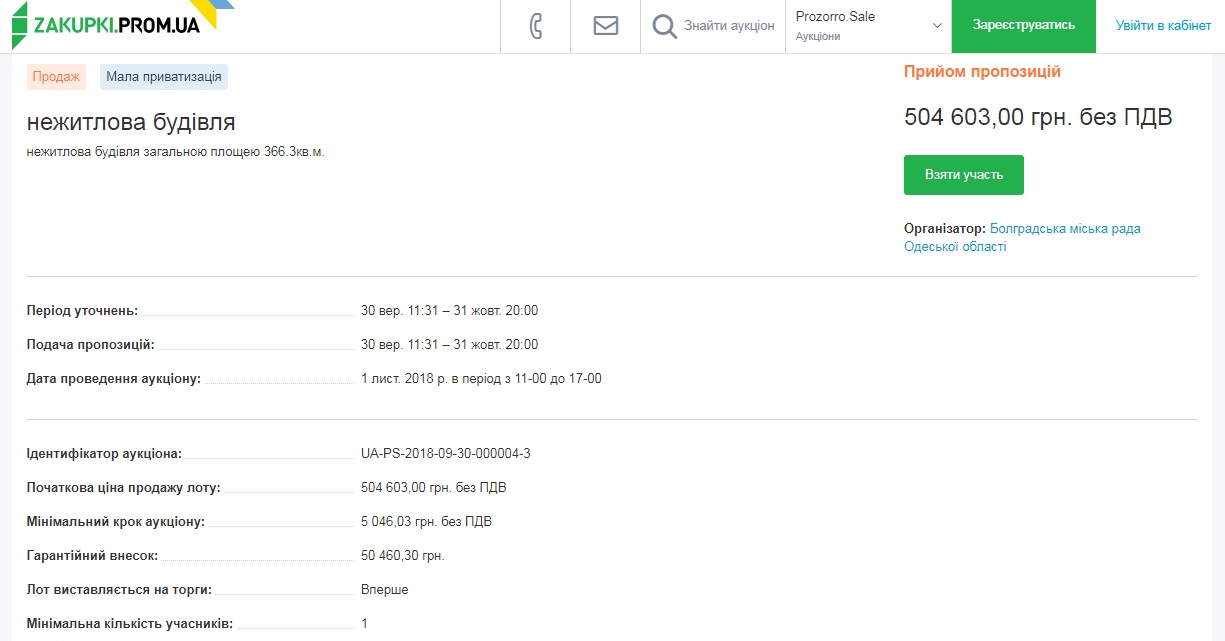Open the 'Увійти в кабінет' link
Viewport: 1225px width, 641px height.
1163,26
